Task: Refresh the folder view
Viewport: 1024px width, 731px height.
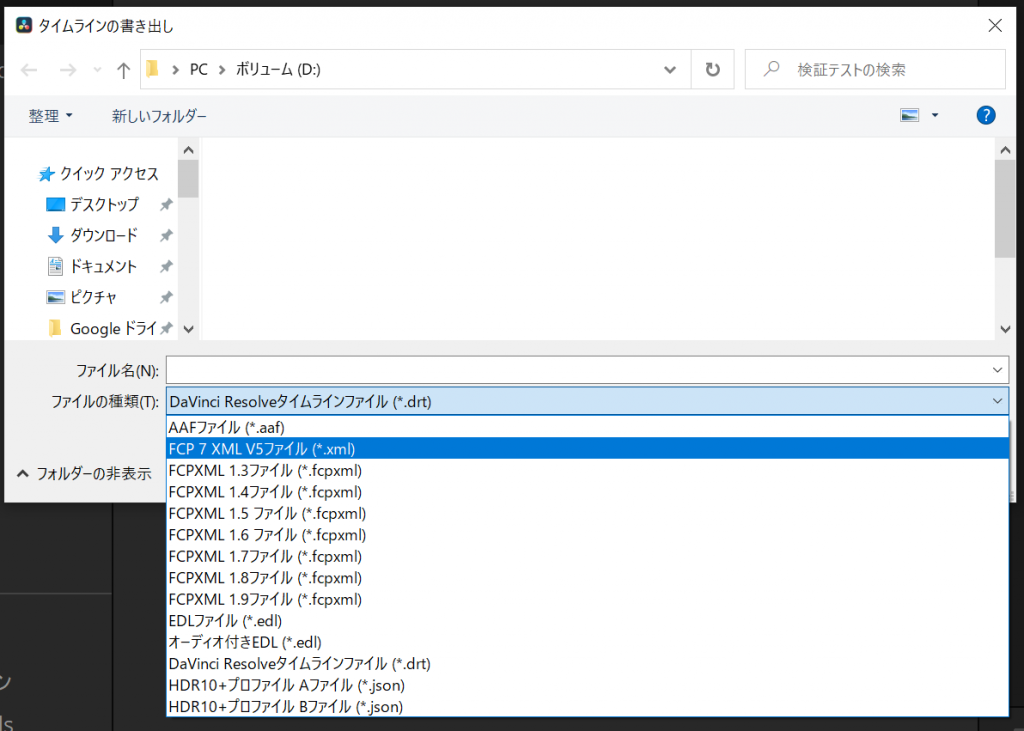Action: pos(712,69)
